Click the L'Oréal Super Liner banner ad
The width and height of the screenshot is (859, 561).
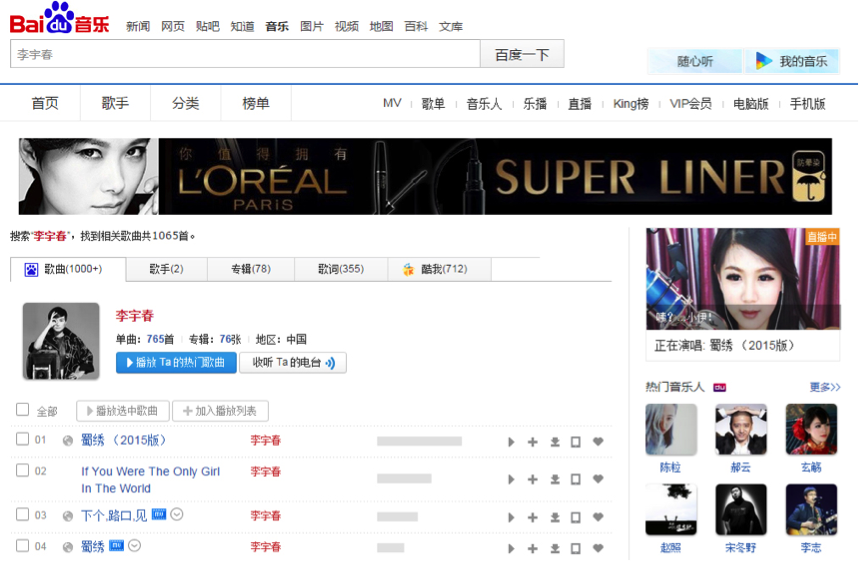pyautogui.click(x=425, y=176)
